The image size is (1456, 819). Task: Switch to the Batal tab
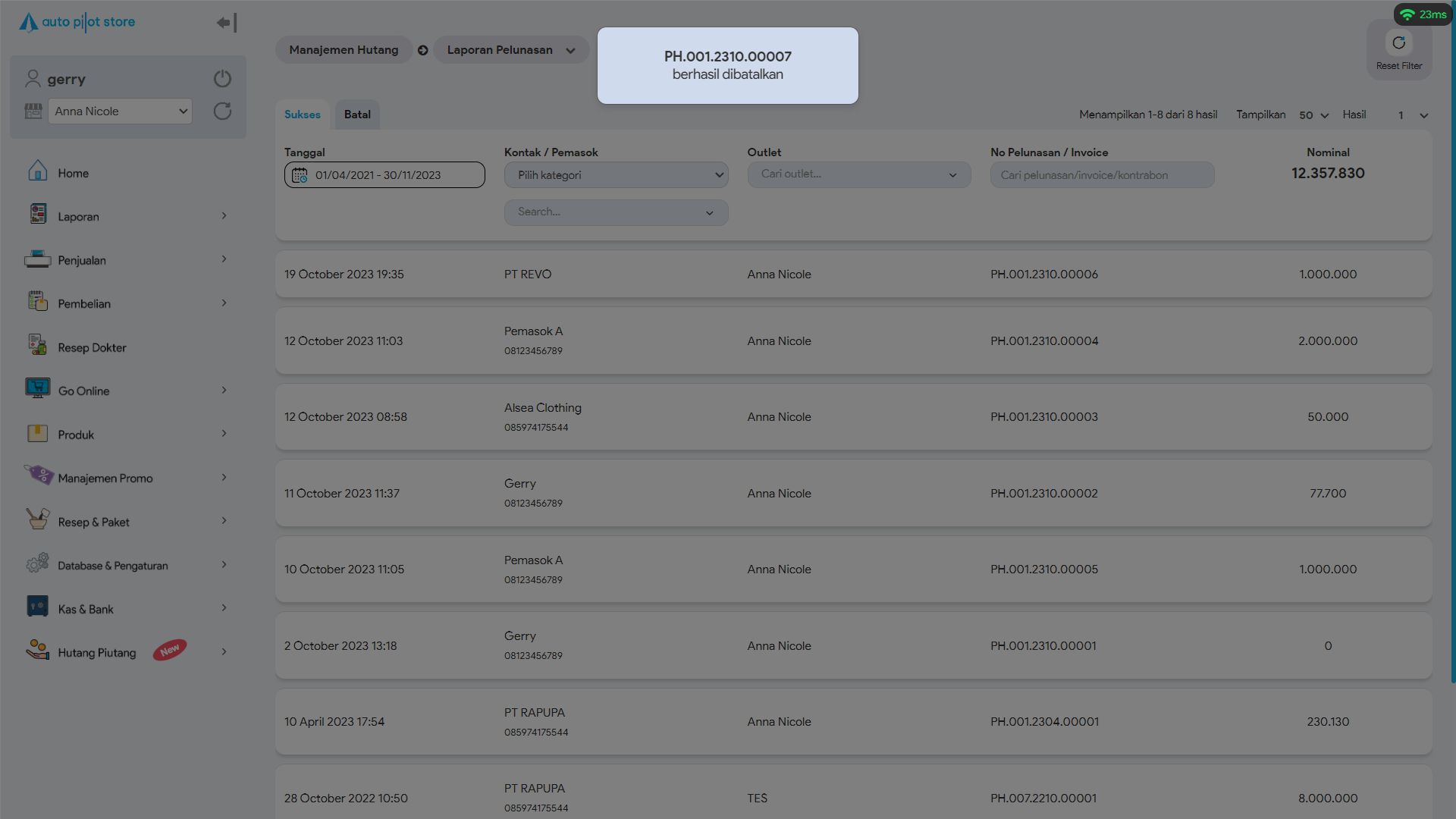click(x=357, y=115)
